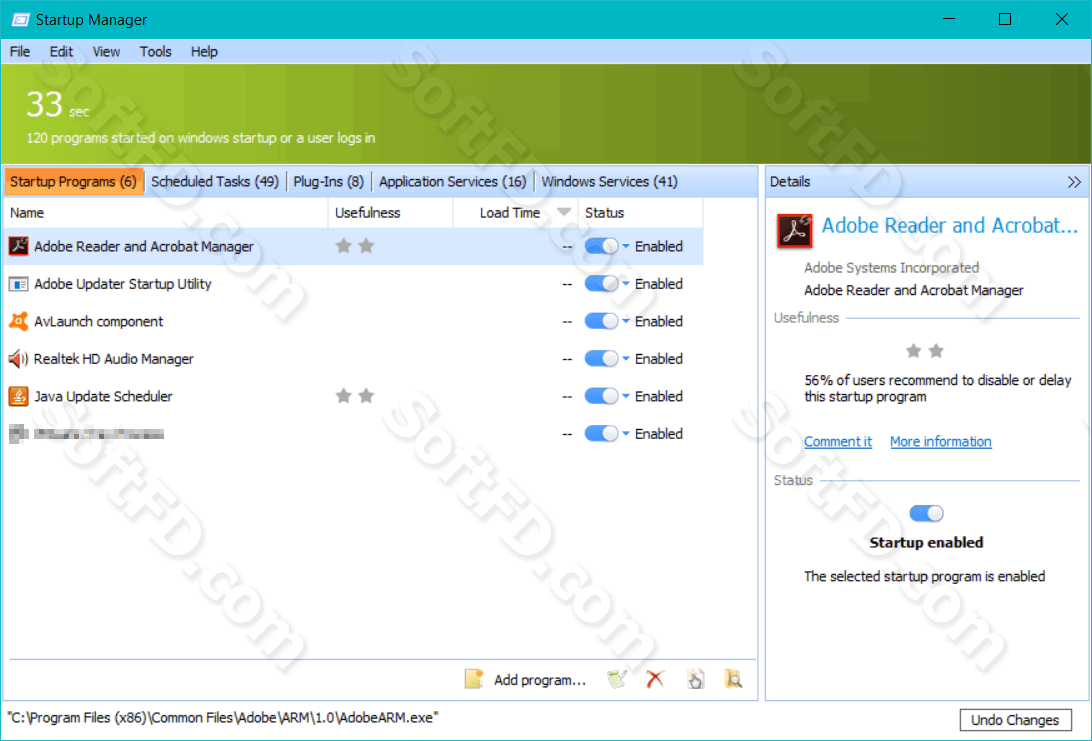Click the icon of the blurred last row
Viewport: 1092px width, 741px height.
pos(18,434)
